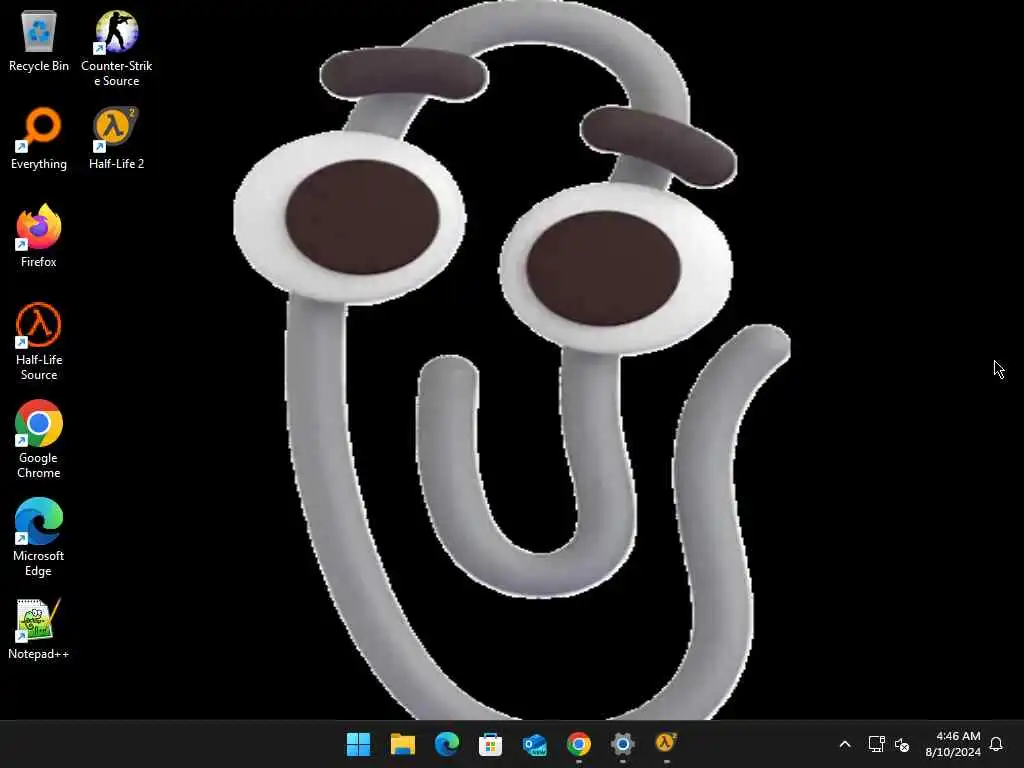The image size is (1024, 768).
Task: Select the Half-Life 2 desktop shortcut
Action: 116,138
